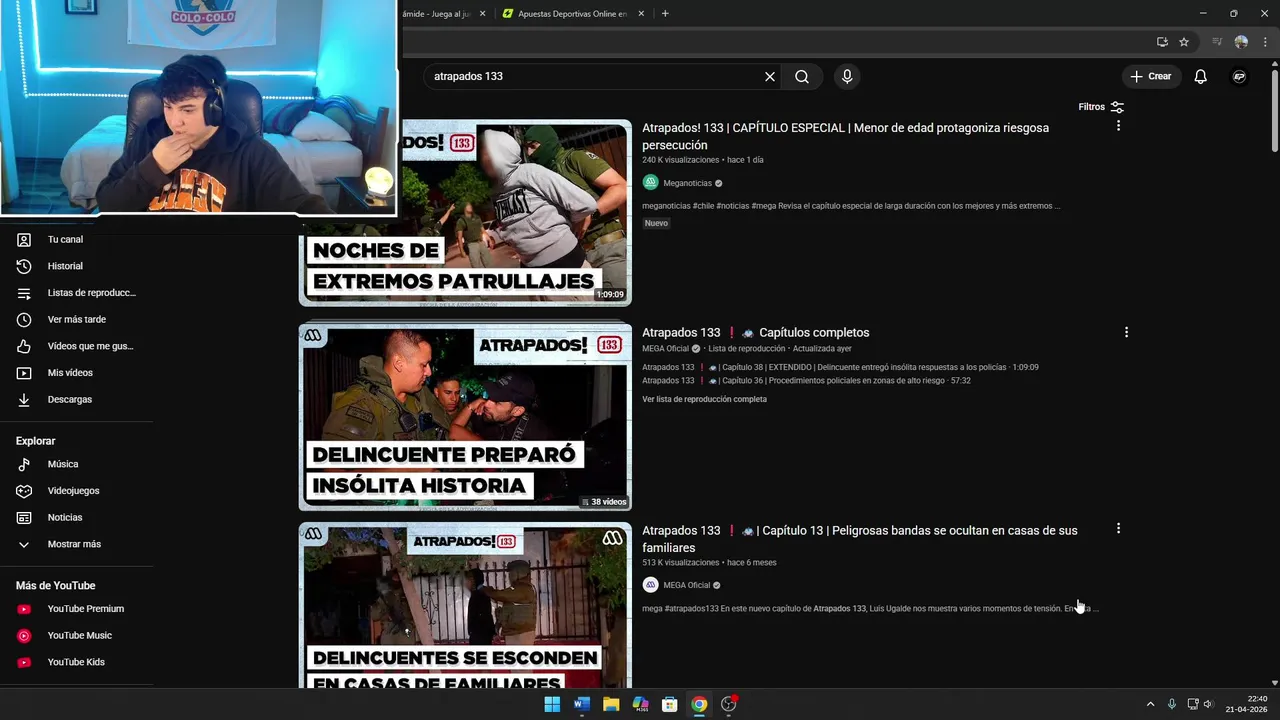Click 'Ver lista de reproducción completa'

tap(704, 399)
